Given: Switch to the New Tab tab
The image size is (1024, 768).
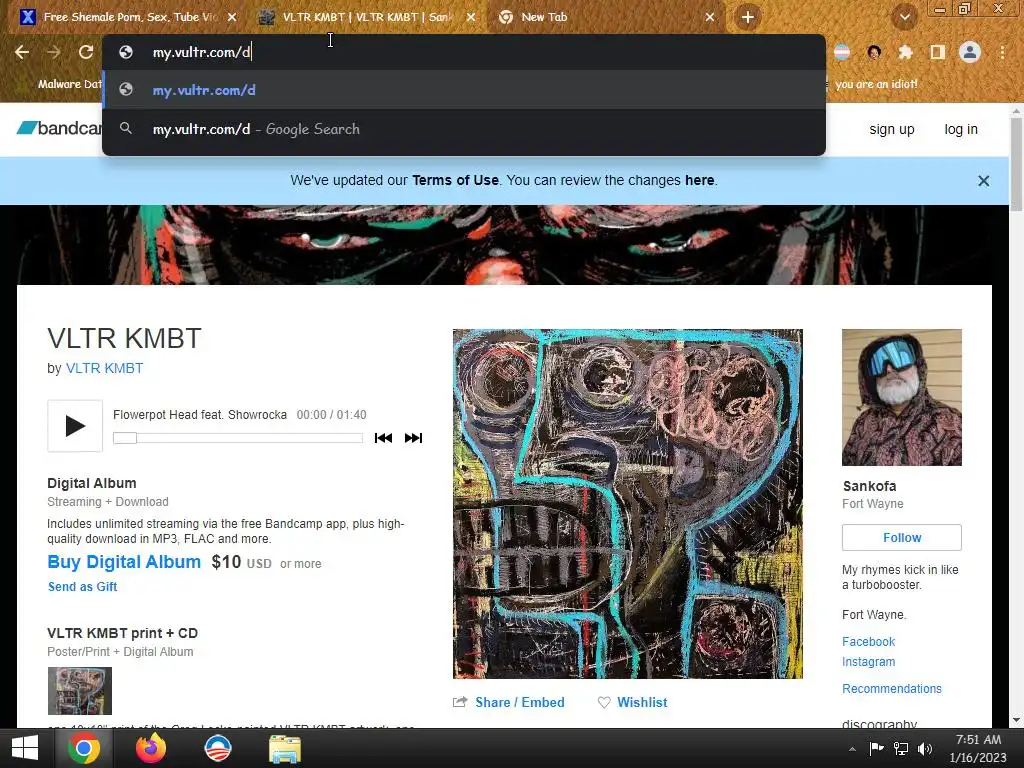Looking at the screenshot, I should tap(606, 17).
